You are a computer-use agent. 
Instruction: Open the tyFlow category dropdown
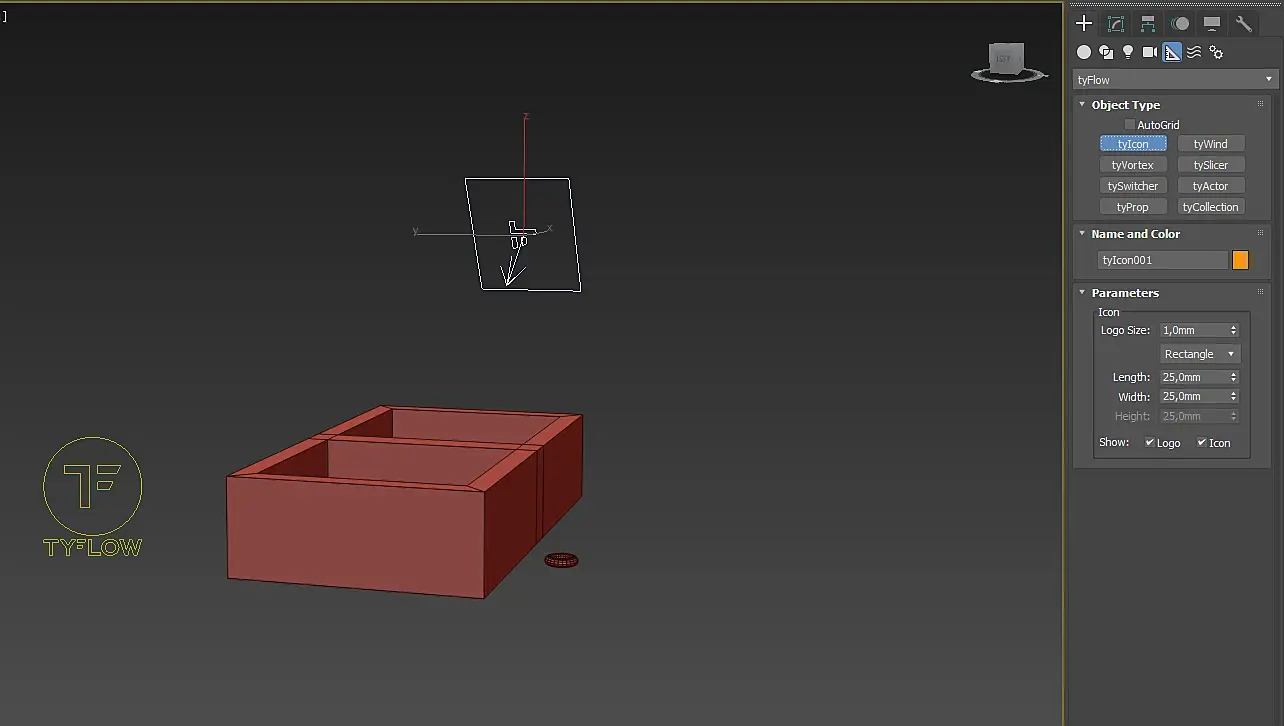(x=1175, y=80)
